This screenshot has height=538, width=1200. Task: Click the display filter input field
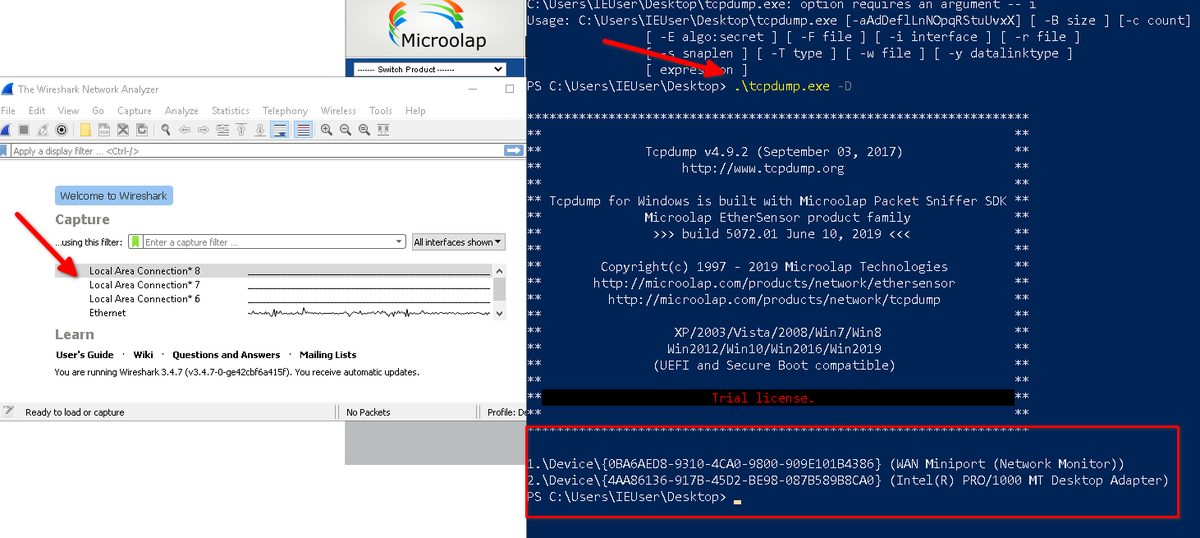[256, 151]
